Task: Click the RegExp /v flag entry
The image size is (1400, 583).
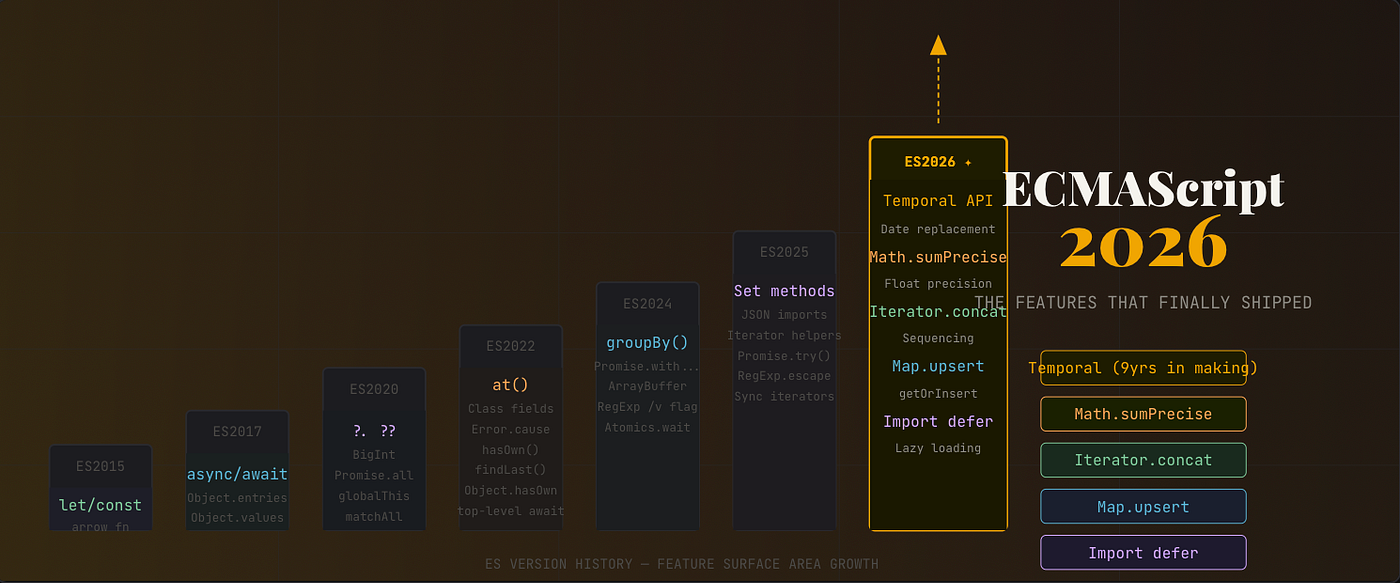Action: pos(647,407)
